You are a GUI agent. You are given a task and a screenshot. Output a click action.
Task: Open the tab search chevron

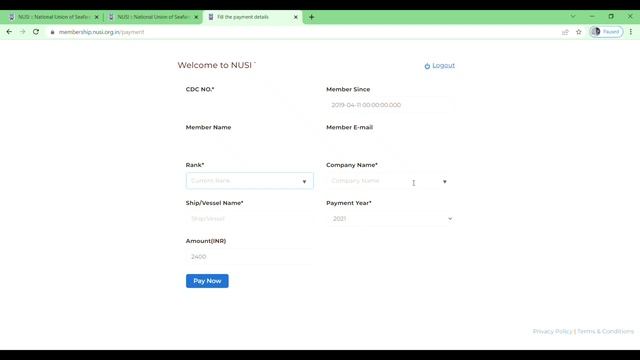click(x=573, y=16)
